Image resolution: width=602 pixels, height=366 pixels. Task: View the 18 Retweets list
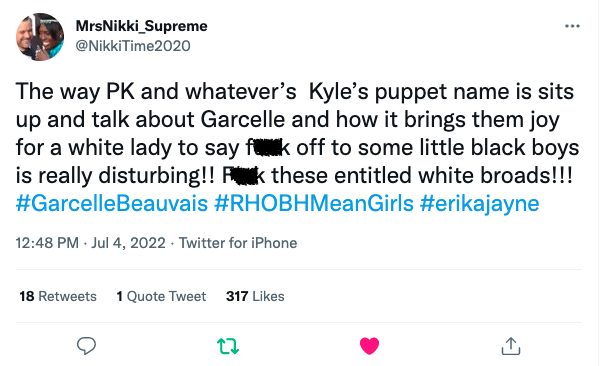point(58,296)
